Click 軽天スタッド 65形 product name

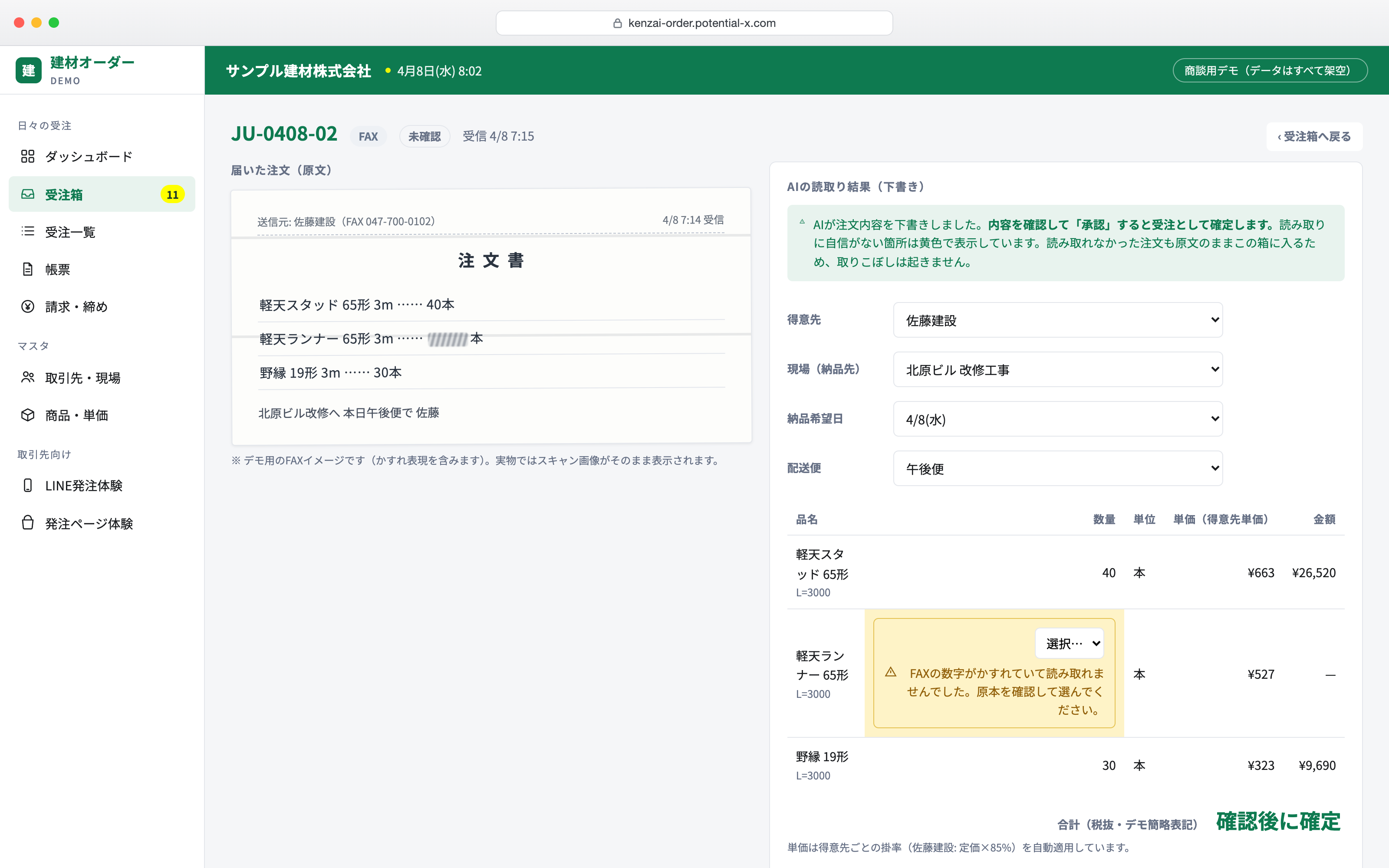click(822, 564)
